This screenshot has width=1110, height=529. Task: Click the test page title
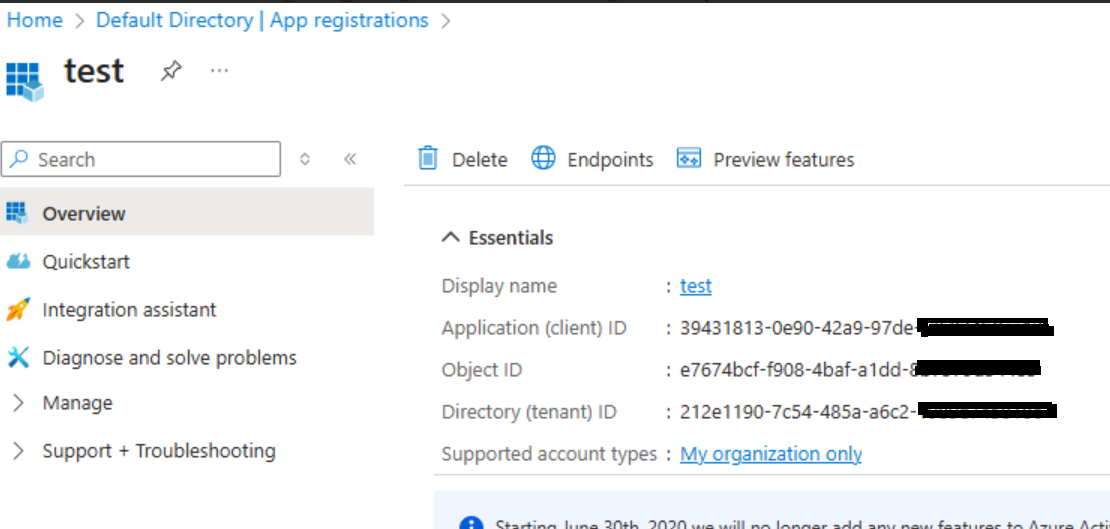click(x=94, y=71)
